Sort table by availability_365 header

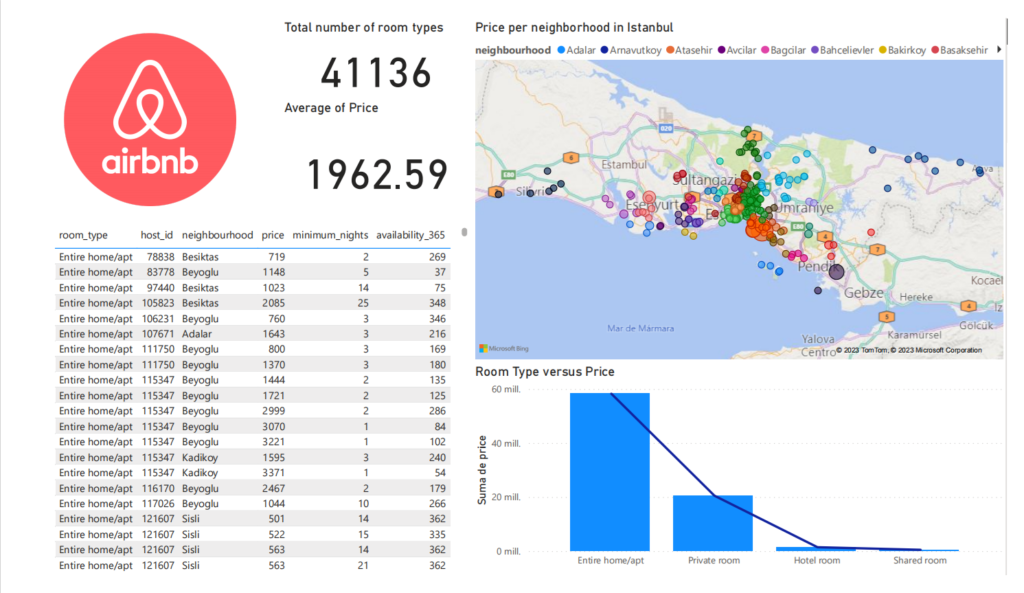[x=411, y=235]
